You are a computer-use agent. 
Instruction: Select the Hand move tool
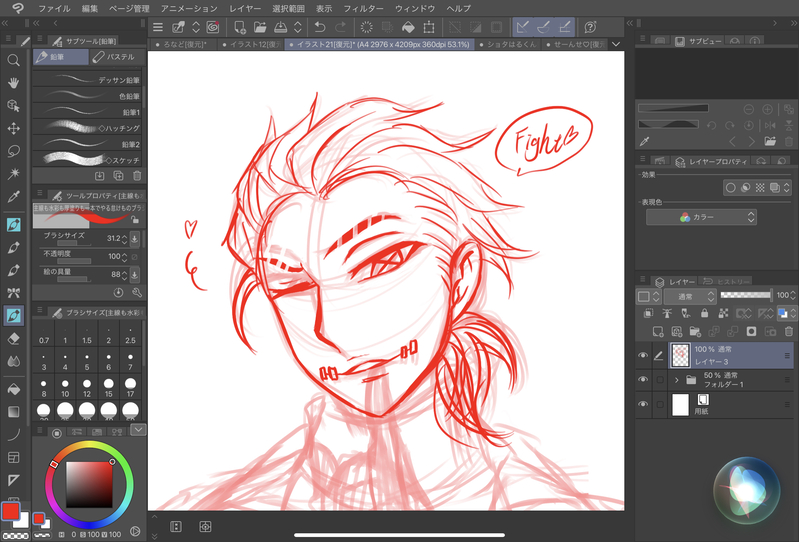point(14,83)
